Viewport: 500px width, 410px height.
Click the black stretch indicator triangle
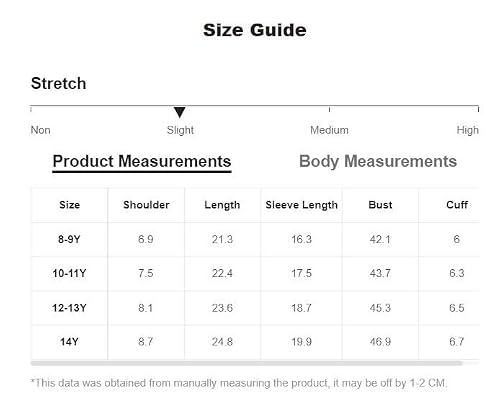click(180, 112)
